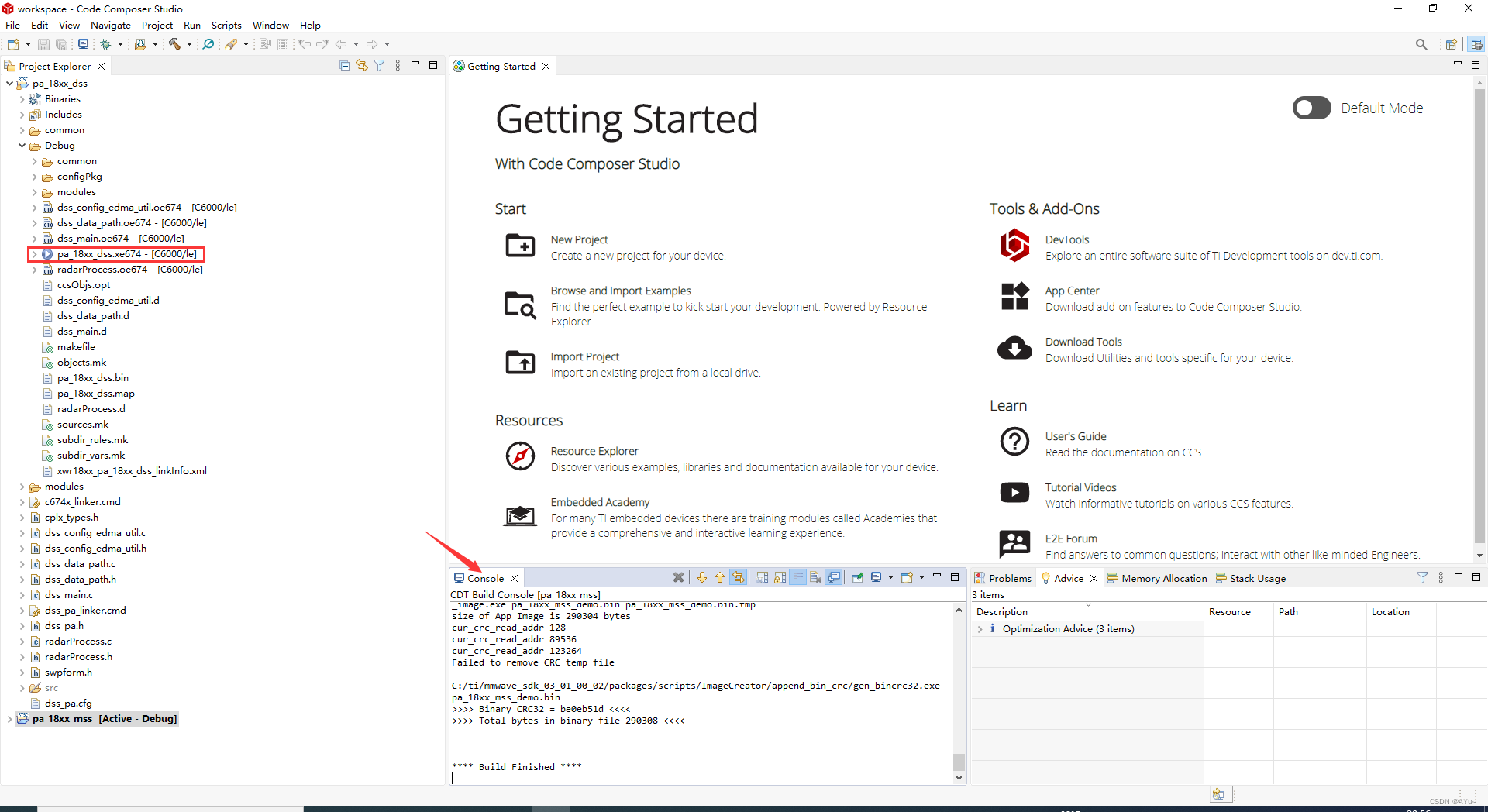Expand the configPkg folder

pyautogui.click(x=34, y=176)
